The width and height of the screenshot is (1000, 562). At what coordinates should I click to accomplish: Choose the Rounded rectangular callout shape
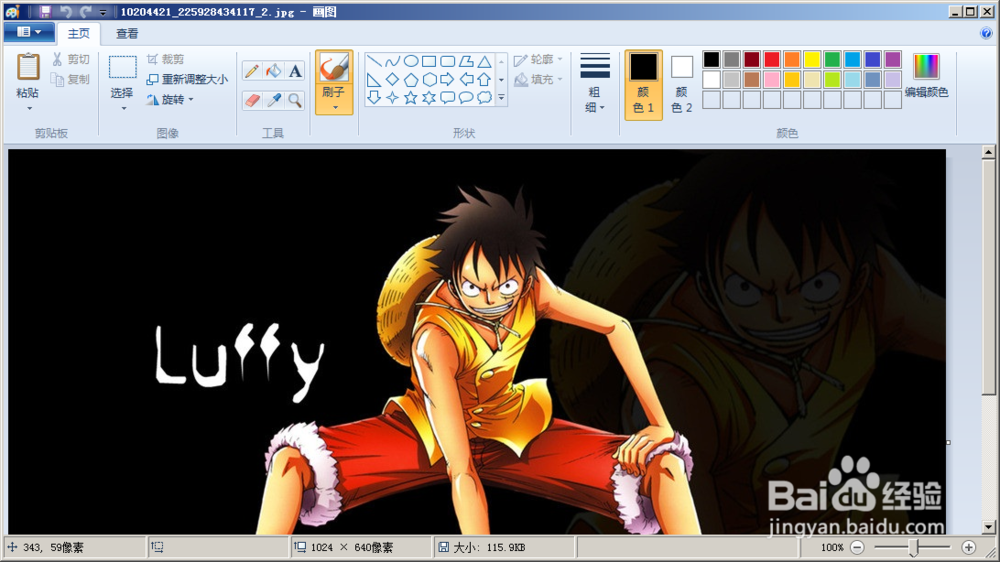coord(448,98)
